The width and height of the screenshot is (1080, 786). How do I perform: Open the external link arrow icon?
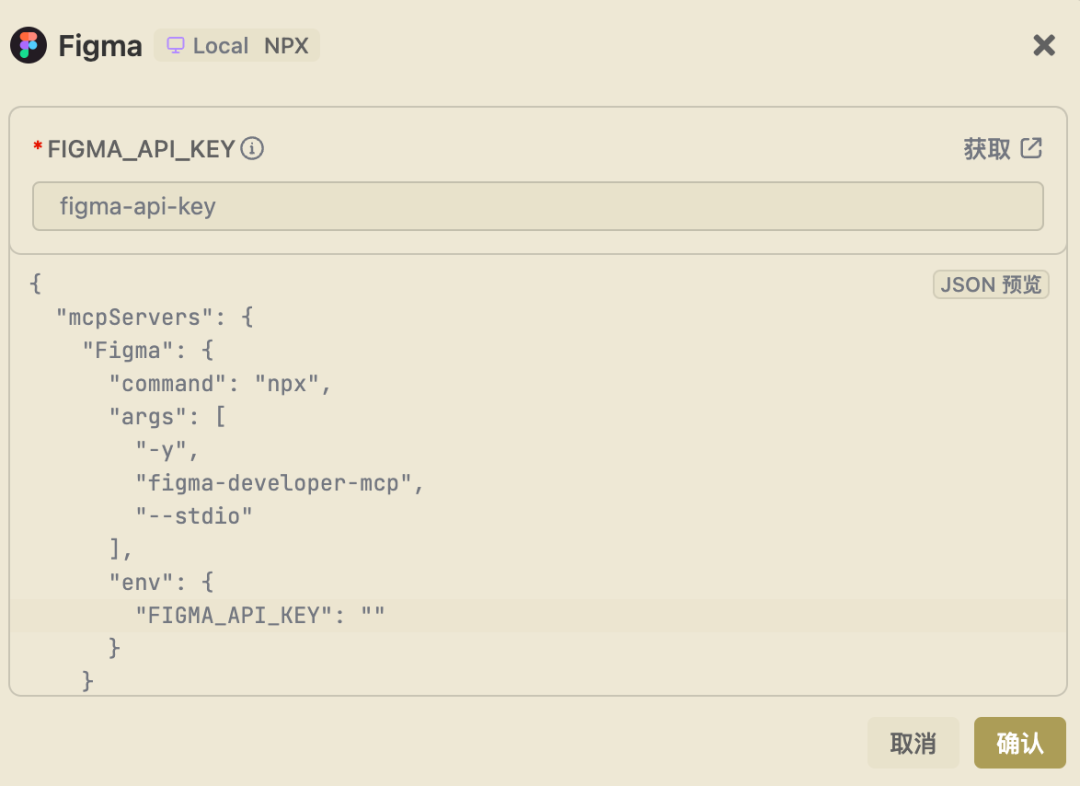(1031, 149)
